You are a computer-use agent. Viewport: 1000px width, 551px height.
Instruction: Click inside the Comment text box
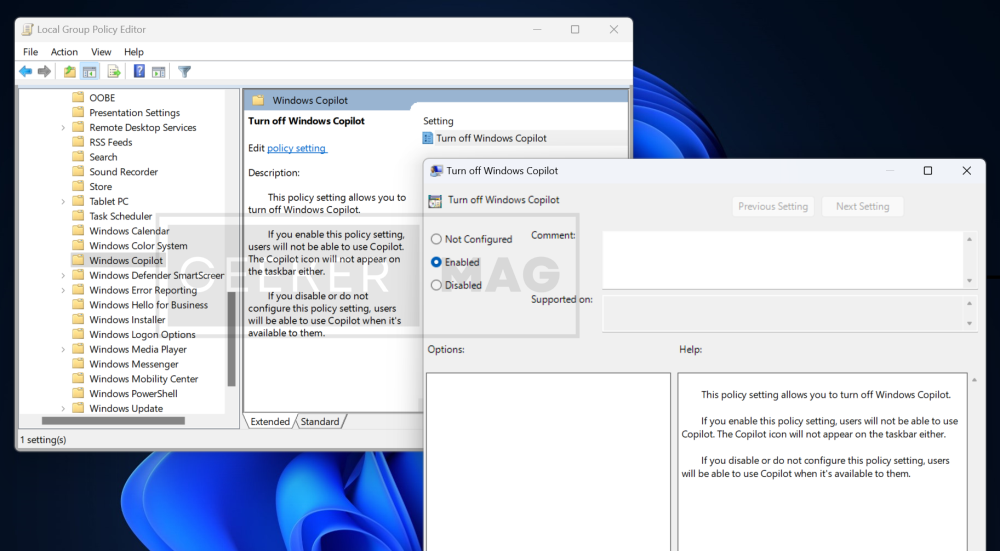click(x=783, y=260)
